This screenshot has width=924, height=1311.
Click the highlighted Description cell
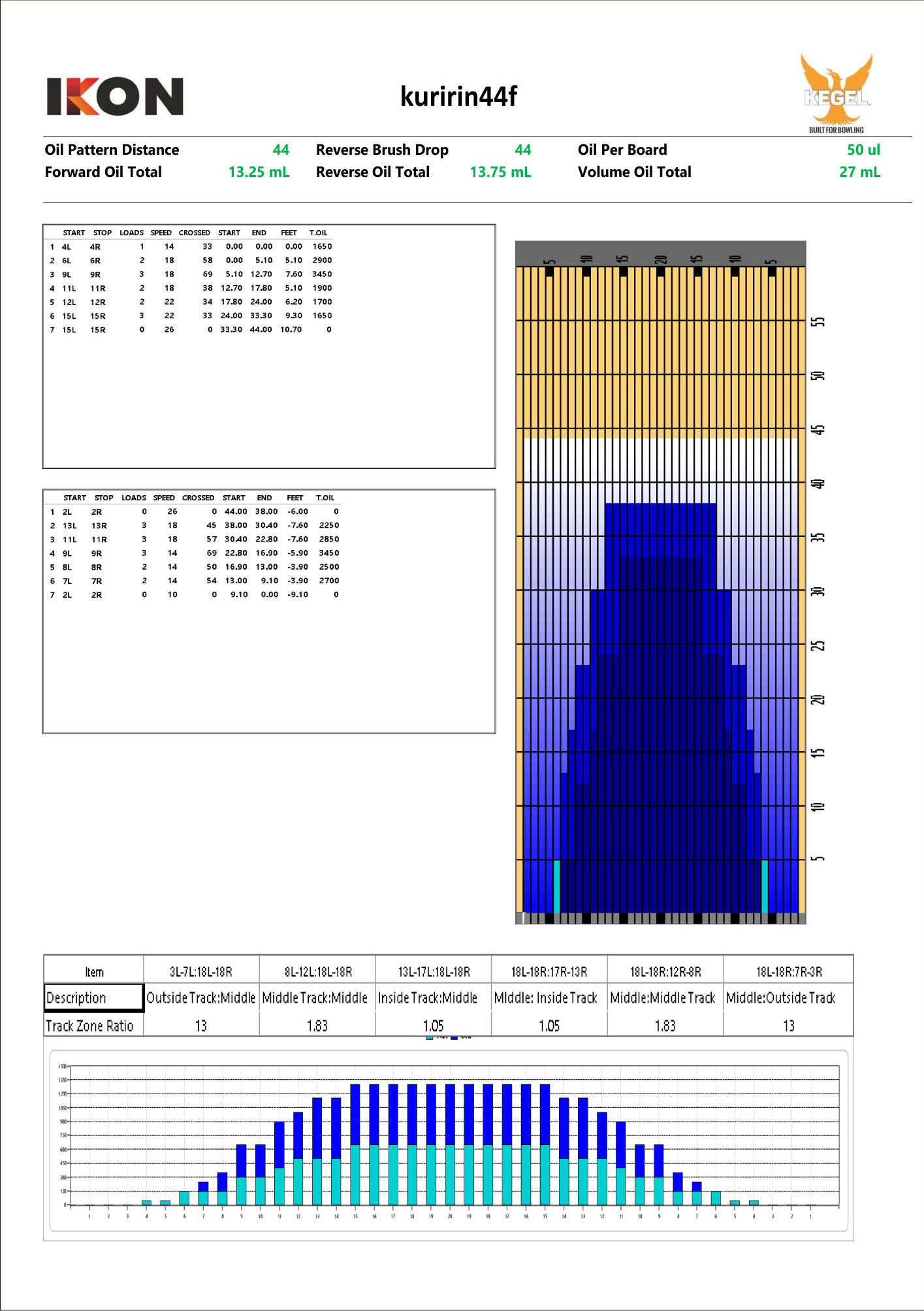click(x=93, y=997)
